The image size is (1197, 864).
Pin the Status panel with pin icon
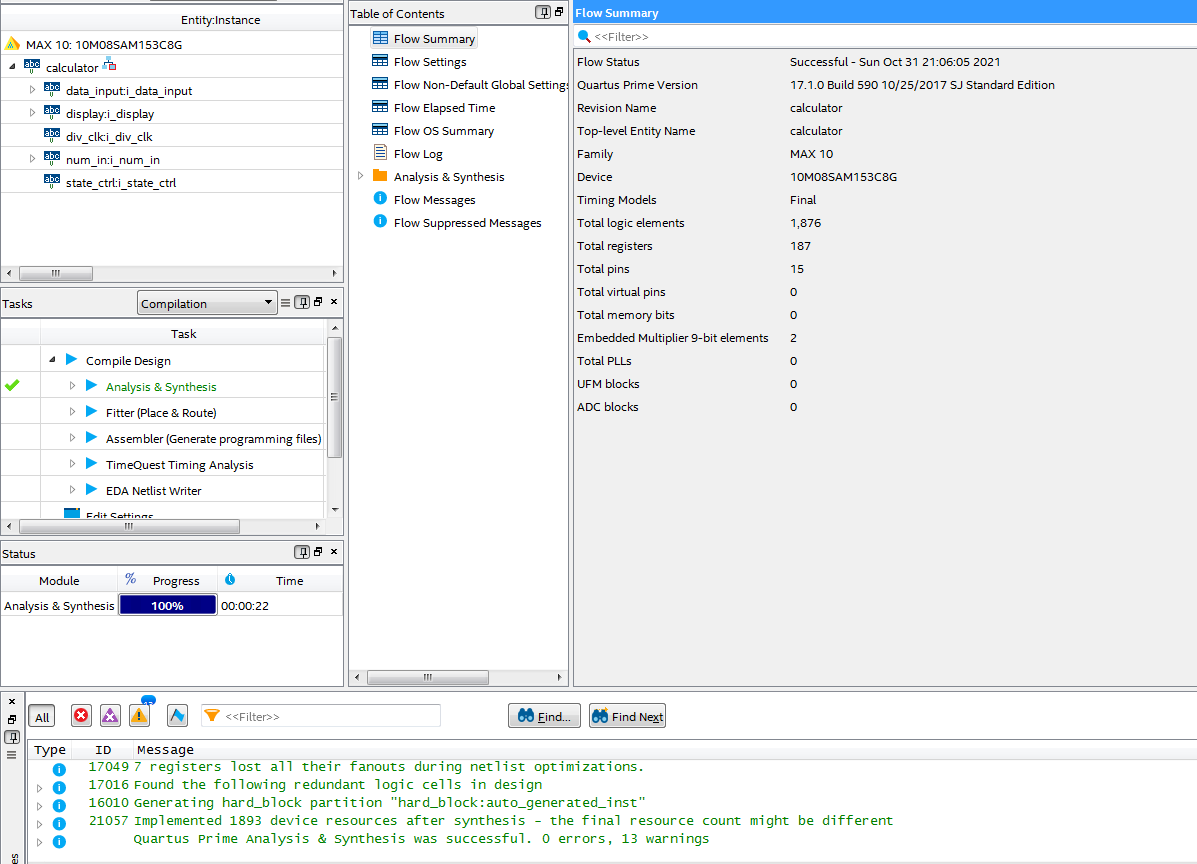click(301, 553)
